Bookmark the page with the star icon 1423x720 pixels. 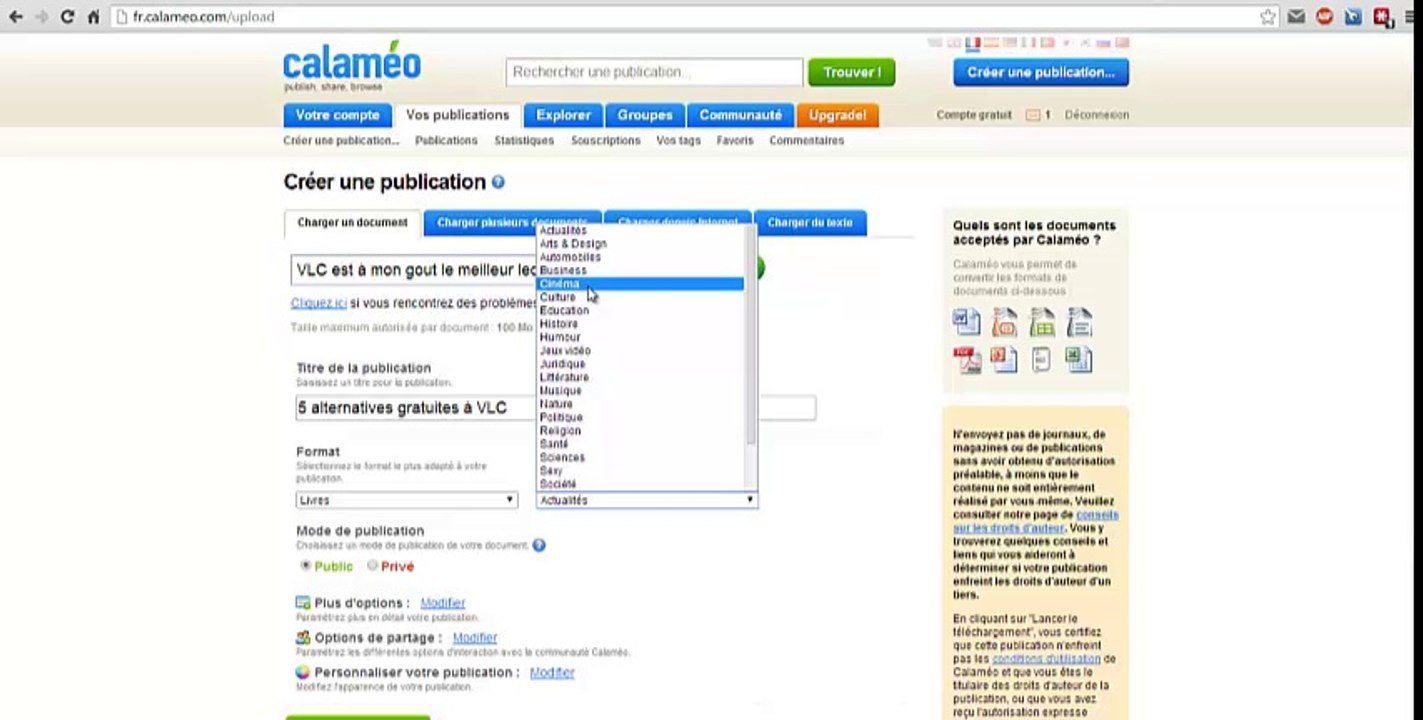click(x=1268, y=17)
